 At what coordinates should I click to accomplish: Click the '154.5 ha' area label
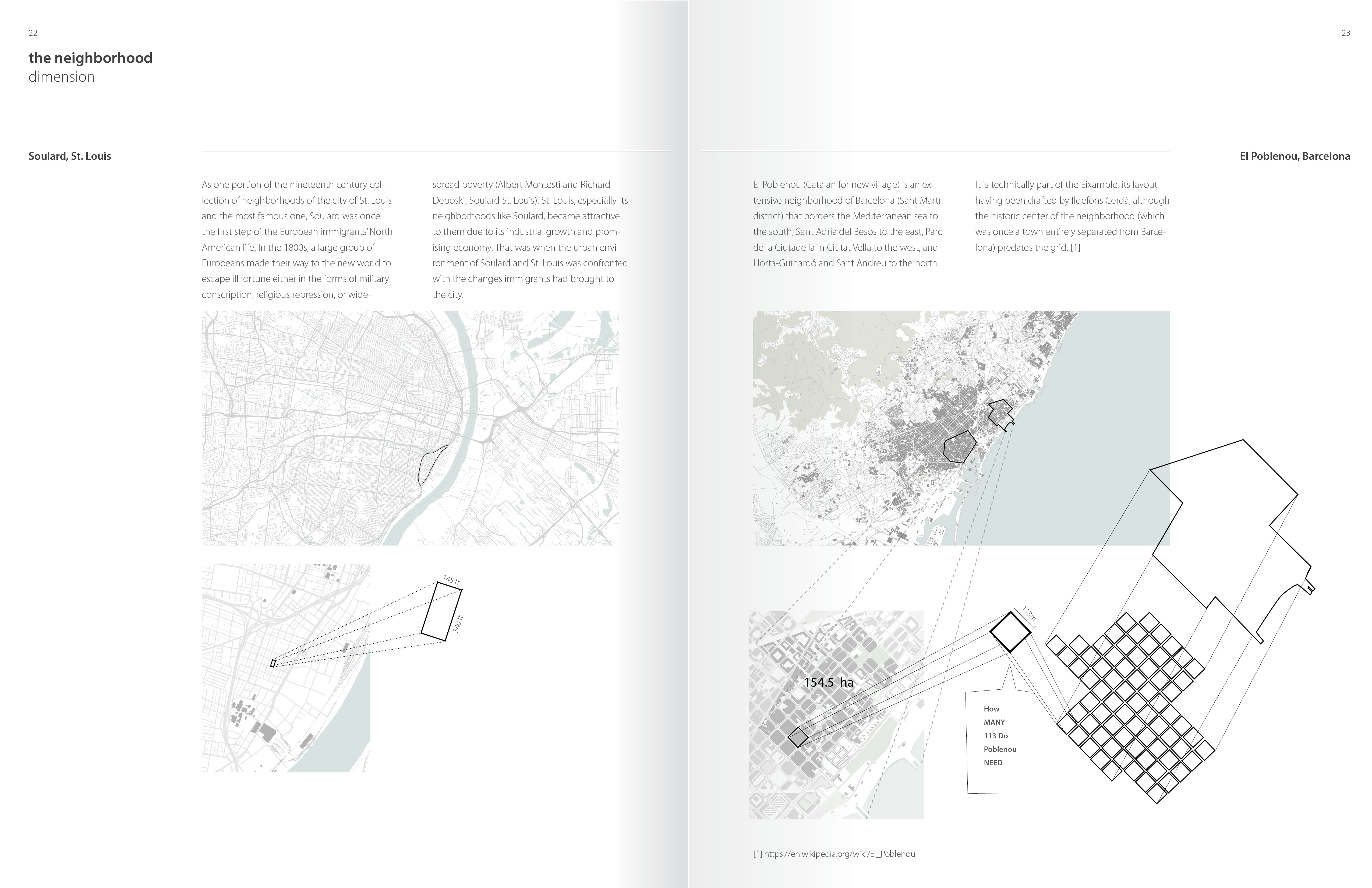click(x=828, y=683)
